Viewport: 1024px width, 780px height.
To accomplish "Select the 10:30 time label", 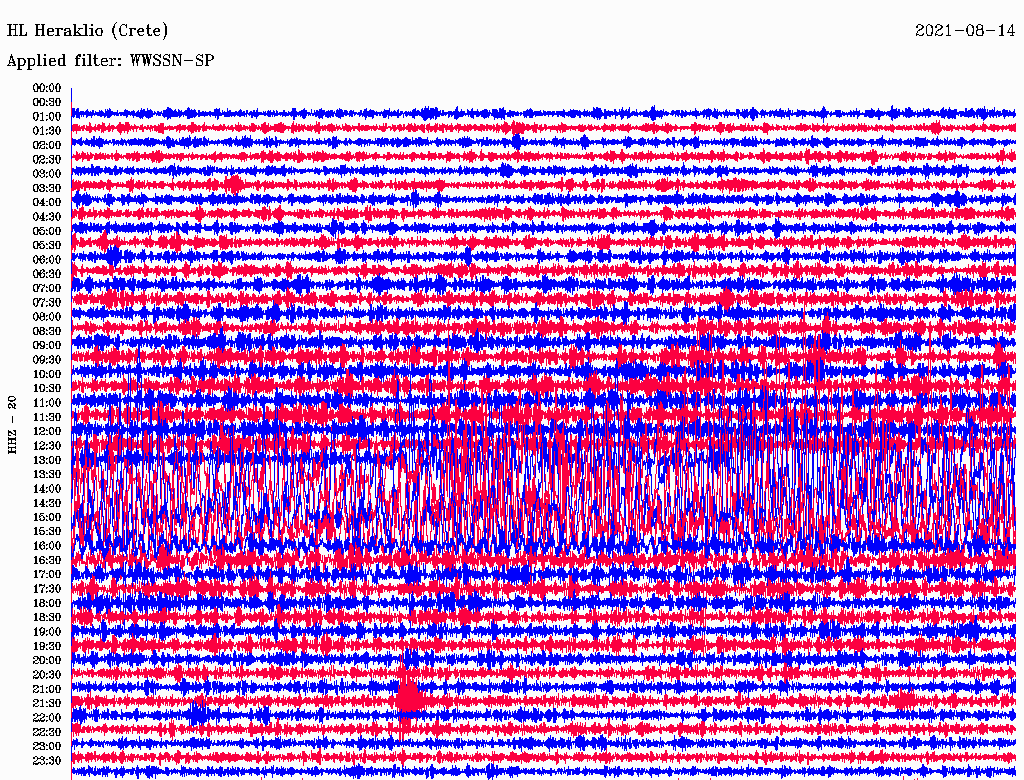I will pyautogui.click(x=47, y=389).
